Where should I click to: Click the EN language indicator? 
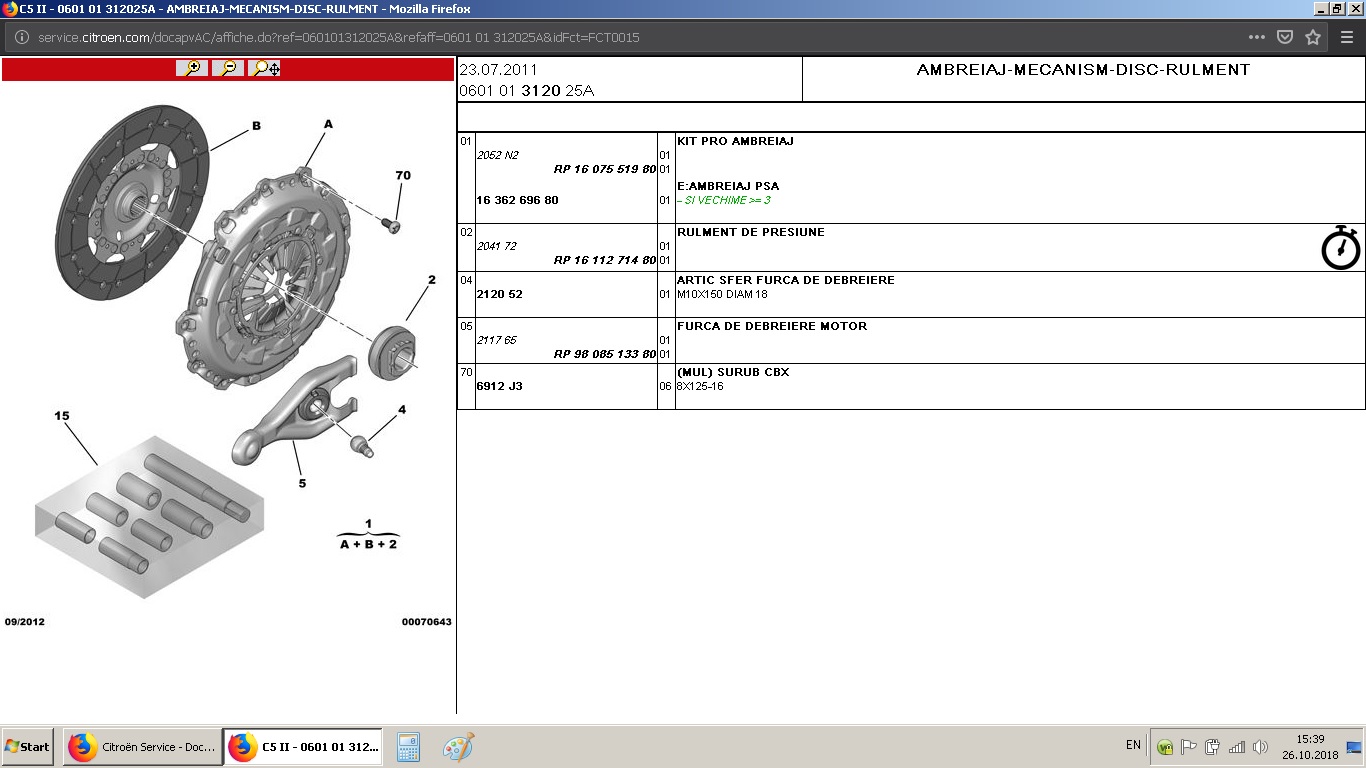1133,745
